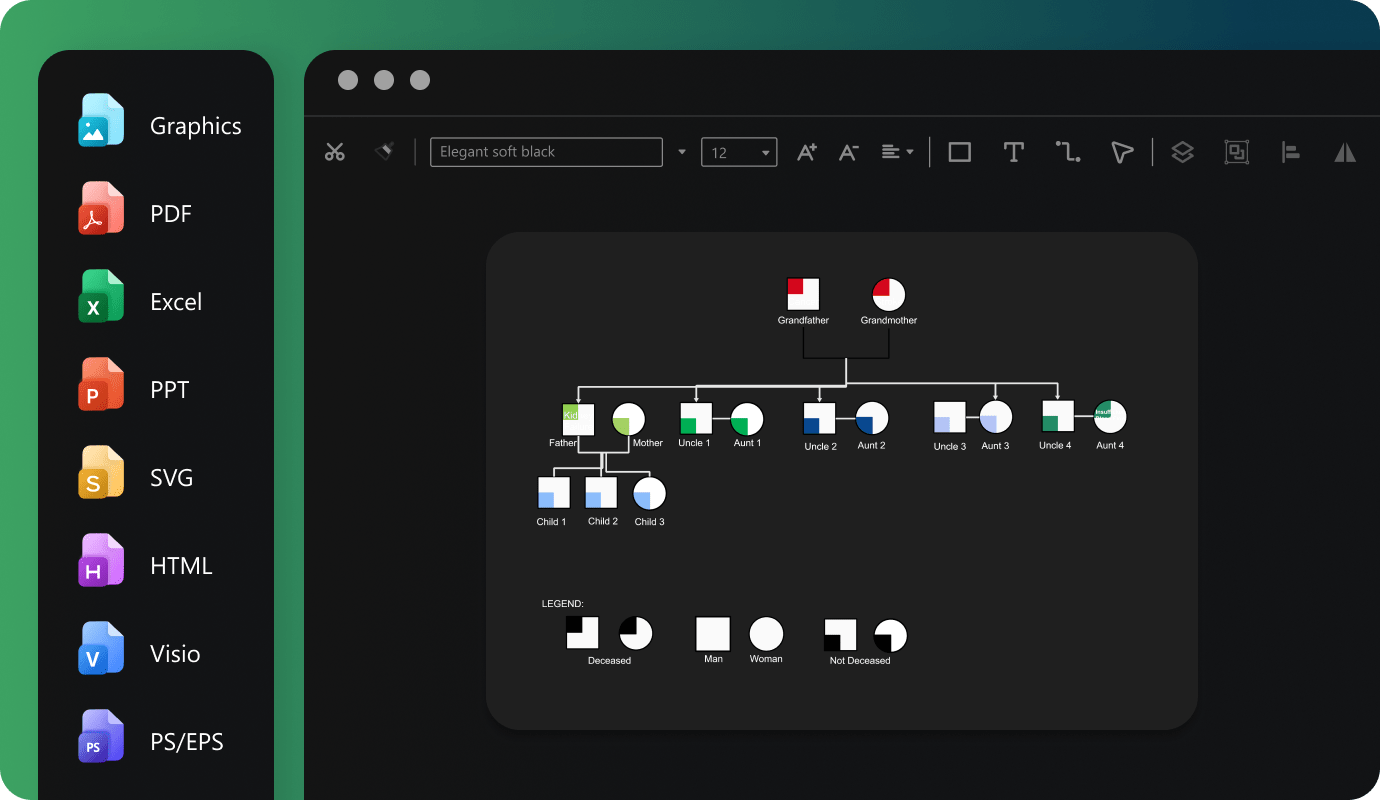Screen dimensions: 1380x800
Task: Select the Uncle 2 square symbol
Action: coord(820,418)
